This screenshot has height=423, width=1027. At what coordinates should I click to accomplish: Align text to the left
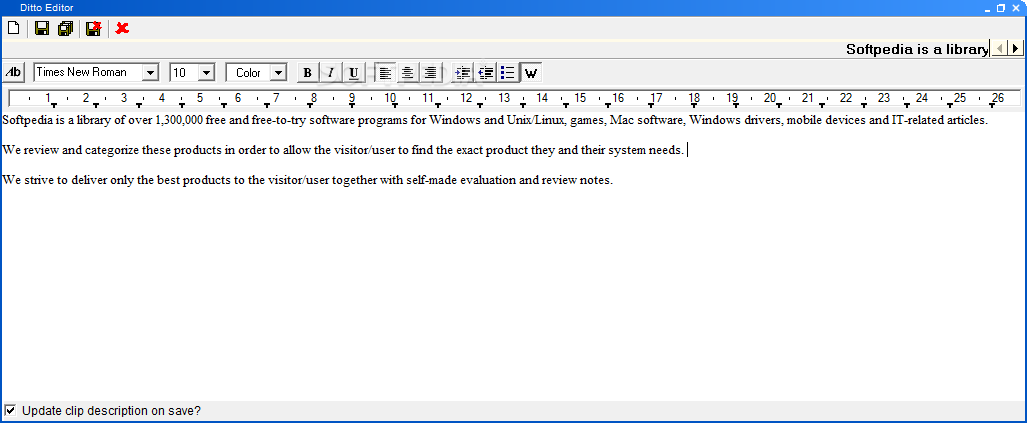point(386,73)
